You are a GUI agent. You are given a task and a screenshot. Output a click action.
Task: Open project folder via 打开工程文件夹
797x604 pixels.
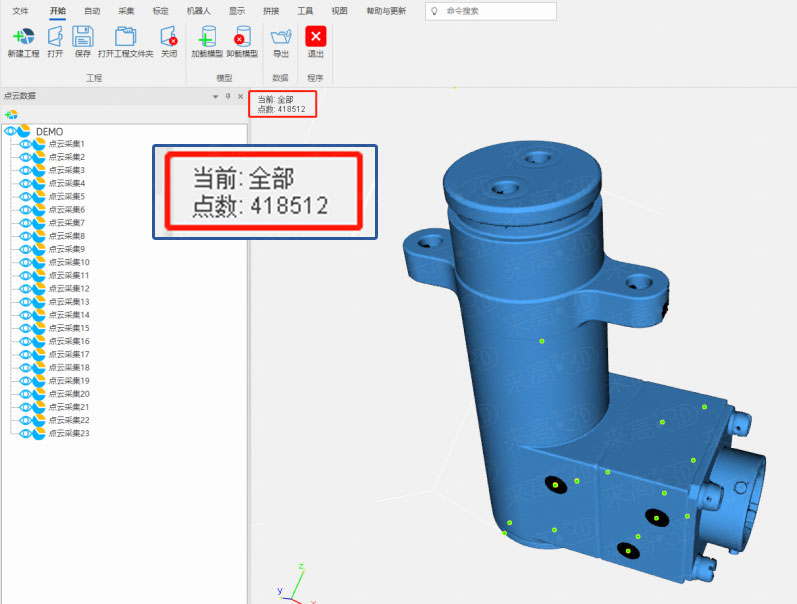(x=125, y=38)
